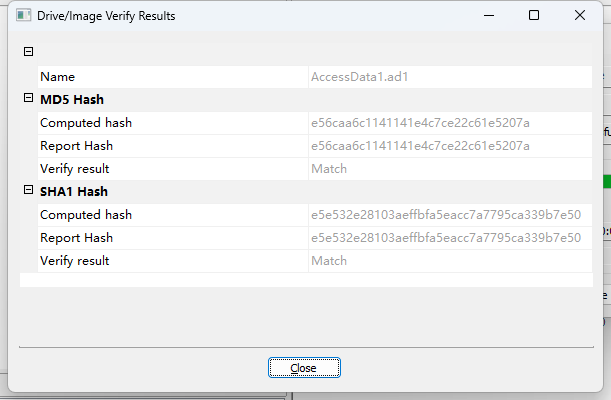Image resolution: width=611 pixels, height=400 pixels.
Task: Collapse the SHA1 Hash section
Action: click(28, 191)
